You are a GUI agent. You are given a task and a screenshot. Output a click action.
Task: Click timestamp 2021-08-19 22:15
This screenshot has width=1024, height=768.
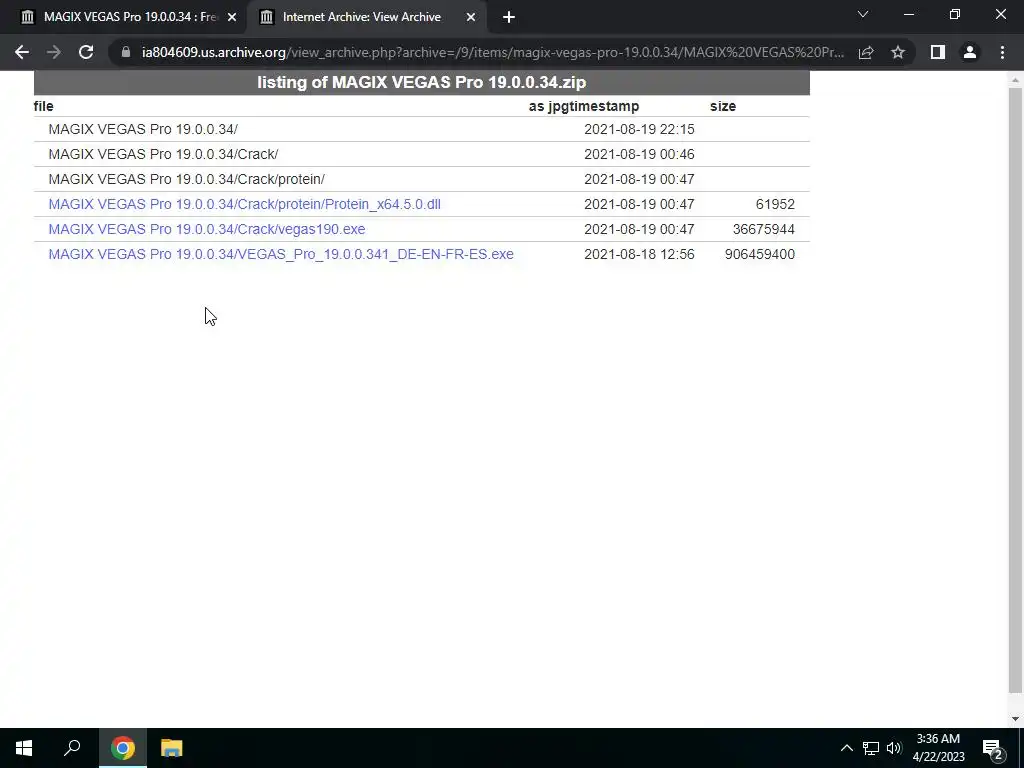pyautogui.click(x=639, y=129)
